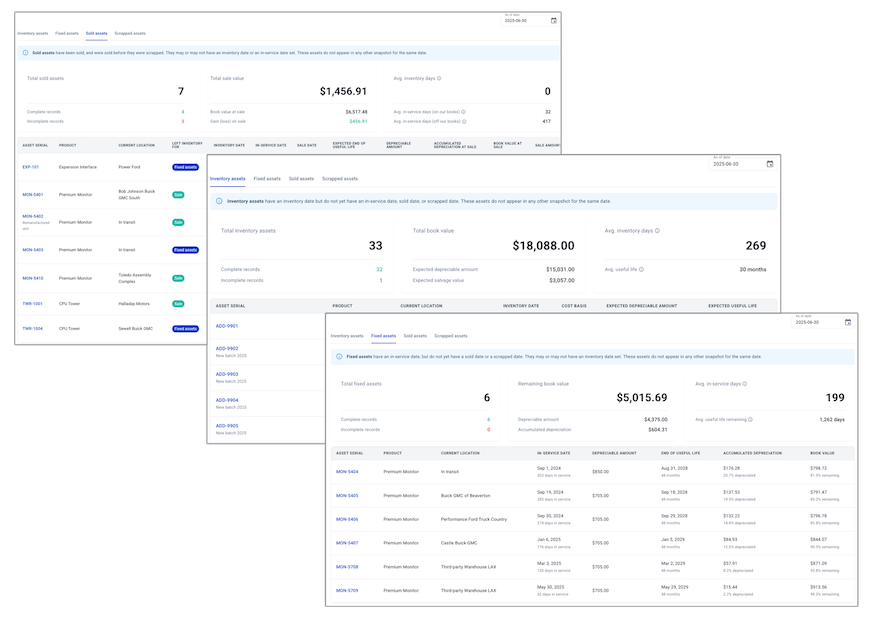Open the calendar picker on the Sold assets window
Image resolution: width=875 pixels, height=625 pixels.
(x=552, y=19)
